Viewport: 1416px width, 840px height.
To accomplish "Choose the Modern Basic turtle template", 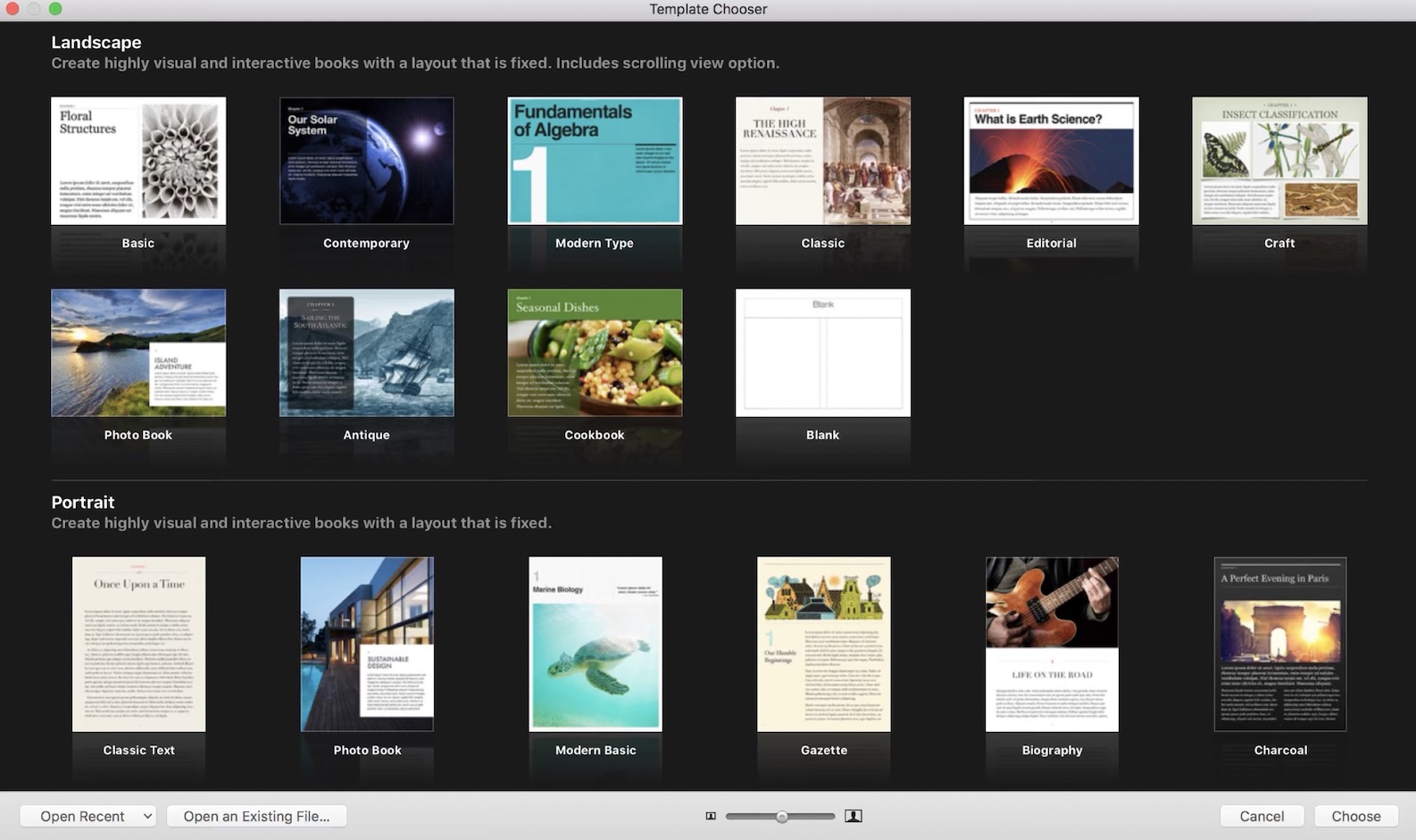I will click(596, 645).
